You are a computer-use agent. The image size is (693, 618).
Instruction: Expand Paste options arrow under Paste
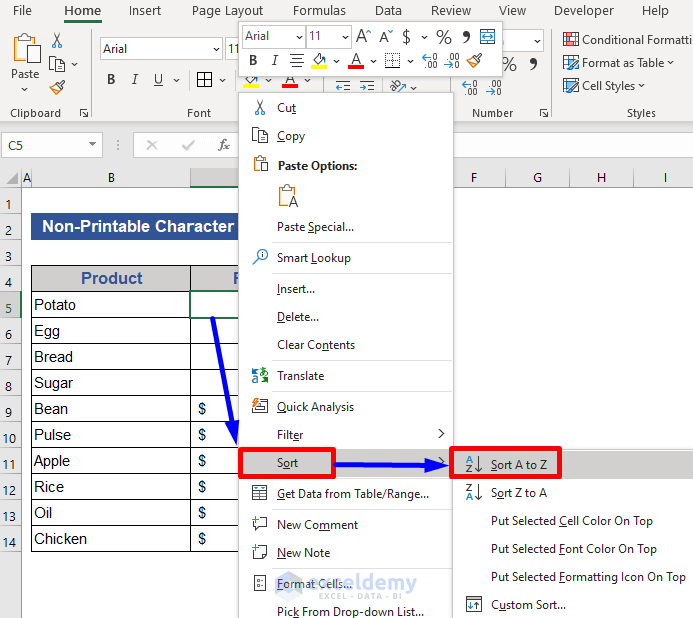pos(25,89)
